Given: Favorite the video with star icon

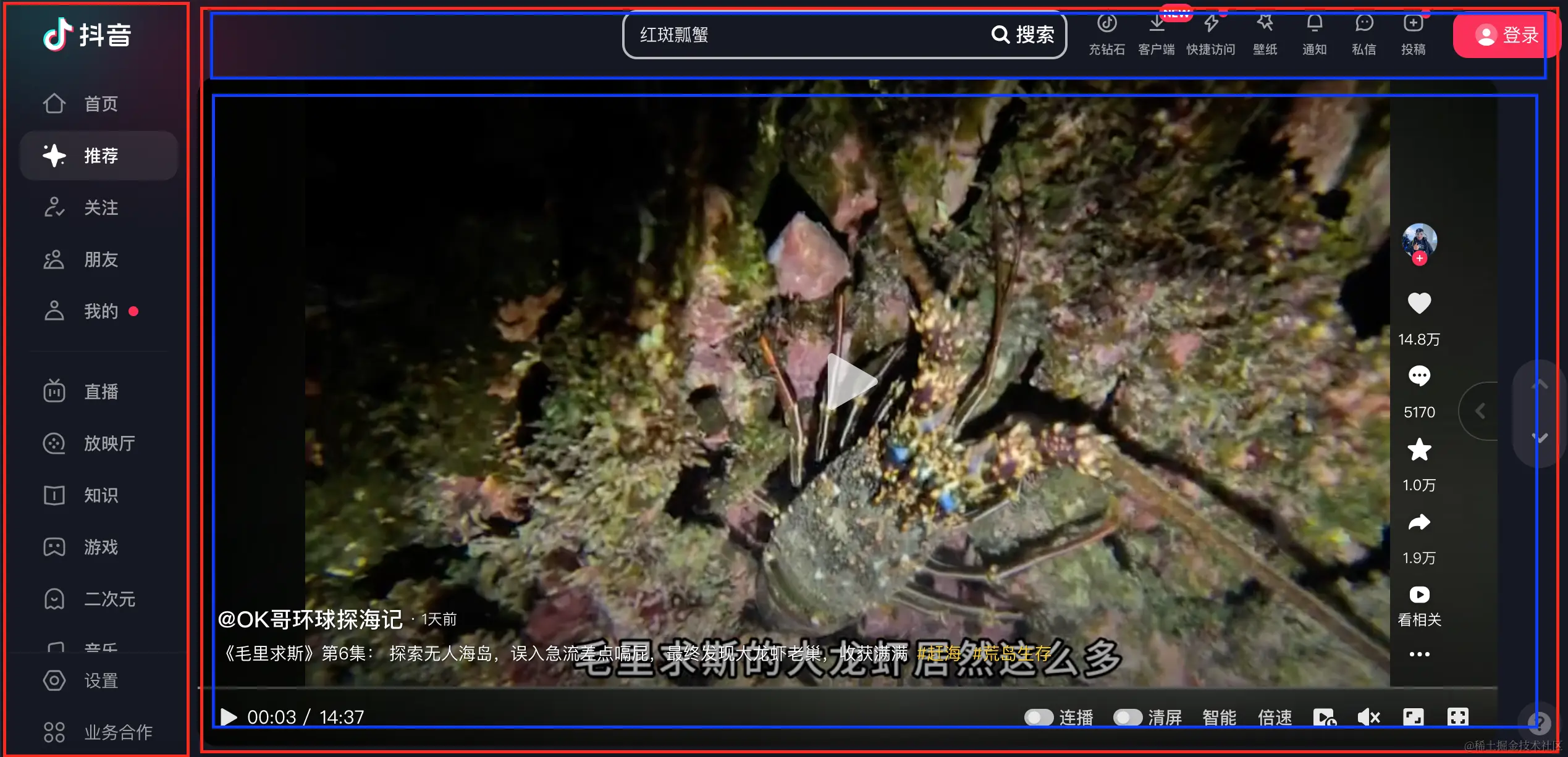Looking at the screenshot, I should (1419, 450).
